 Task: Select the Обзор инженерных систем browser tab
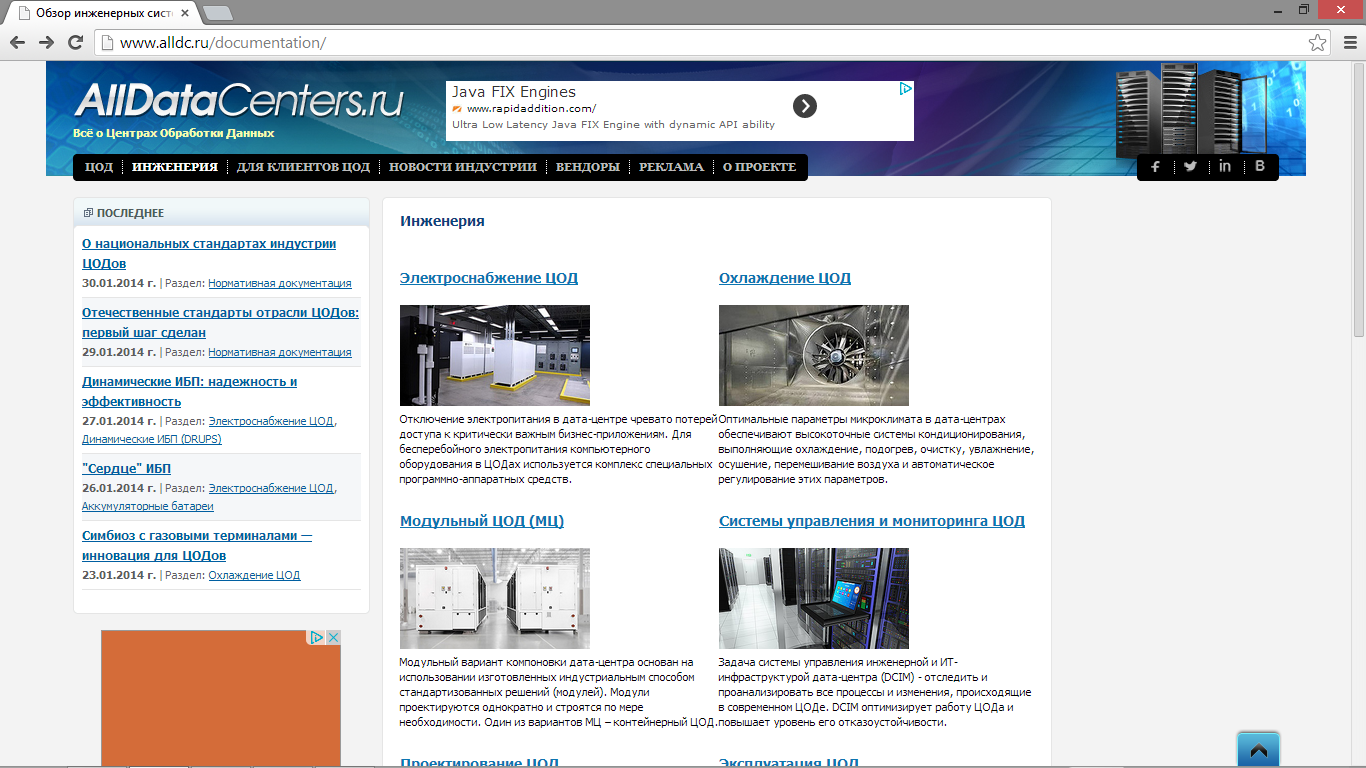coord(102,13)
